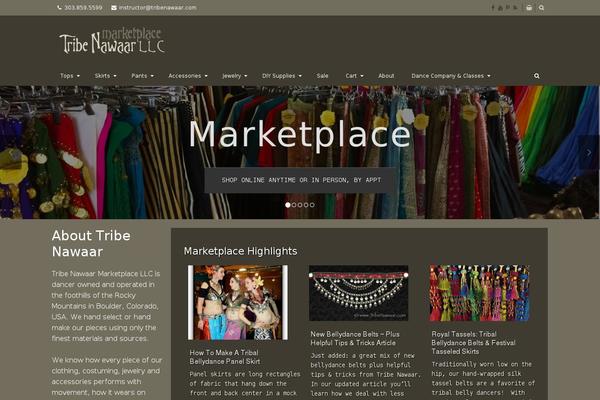Open How To Make A Tribal Bellydance Panel Skirt
This screenshot has width=600, height=400.
225,357
